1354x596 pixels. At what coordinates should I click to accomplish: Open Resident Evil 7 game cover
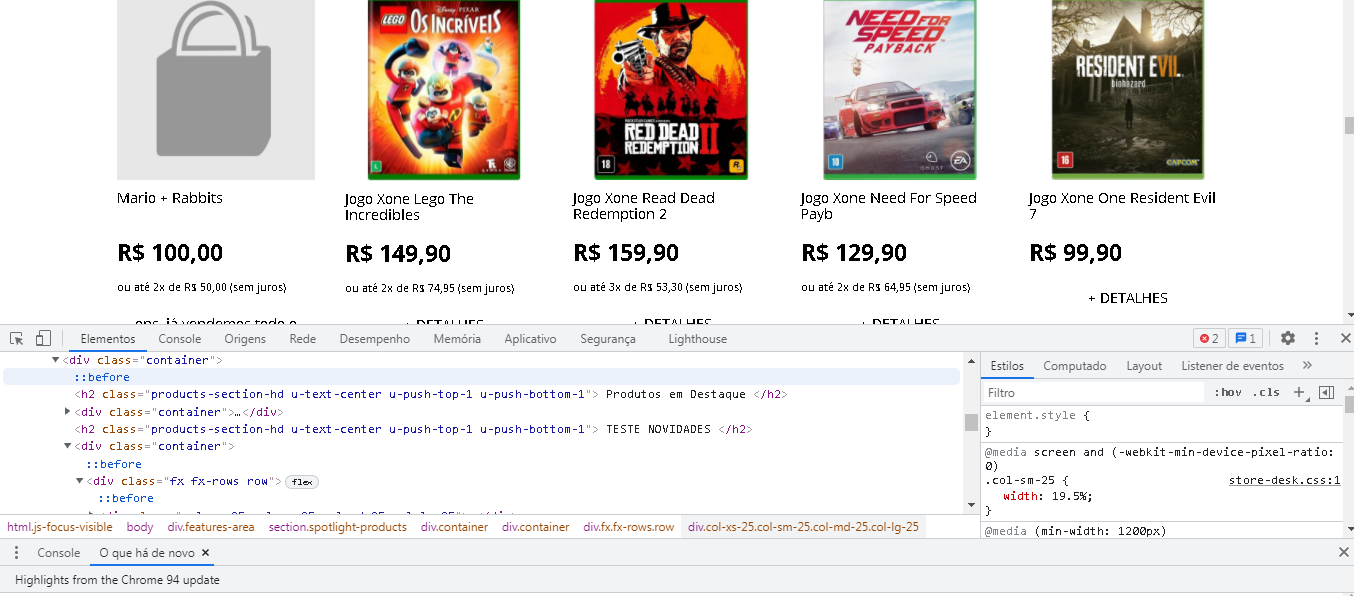[x=1127, y=90]
